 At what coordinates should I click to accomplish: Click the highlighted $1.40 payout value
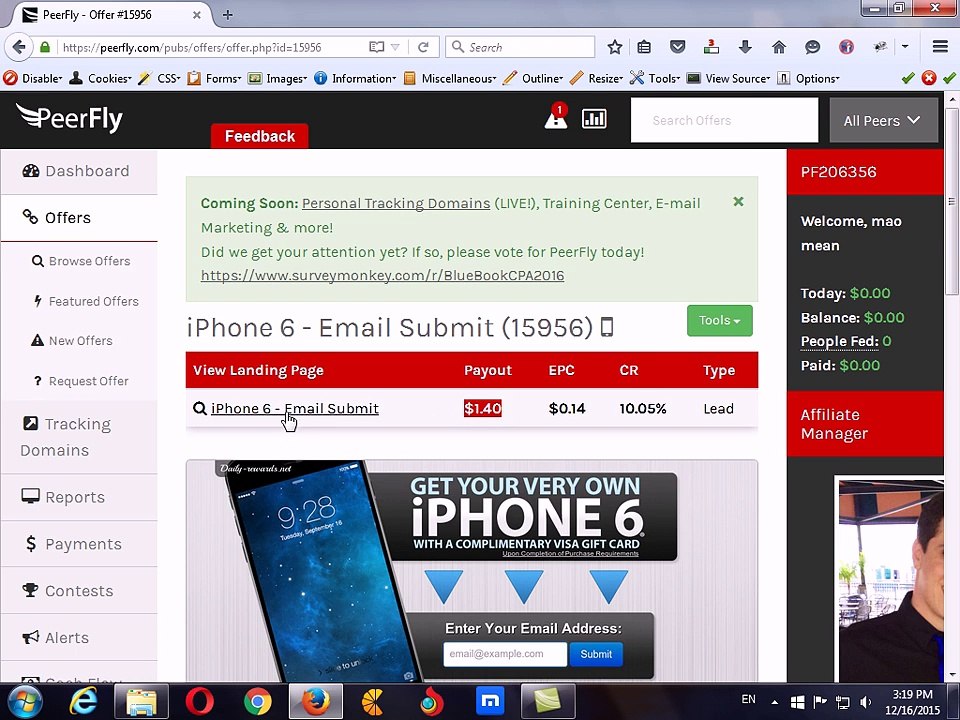(x=482, y=408)
